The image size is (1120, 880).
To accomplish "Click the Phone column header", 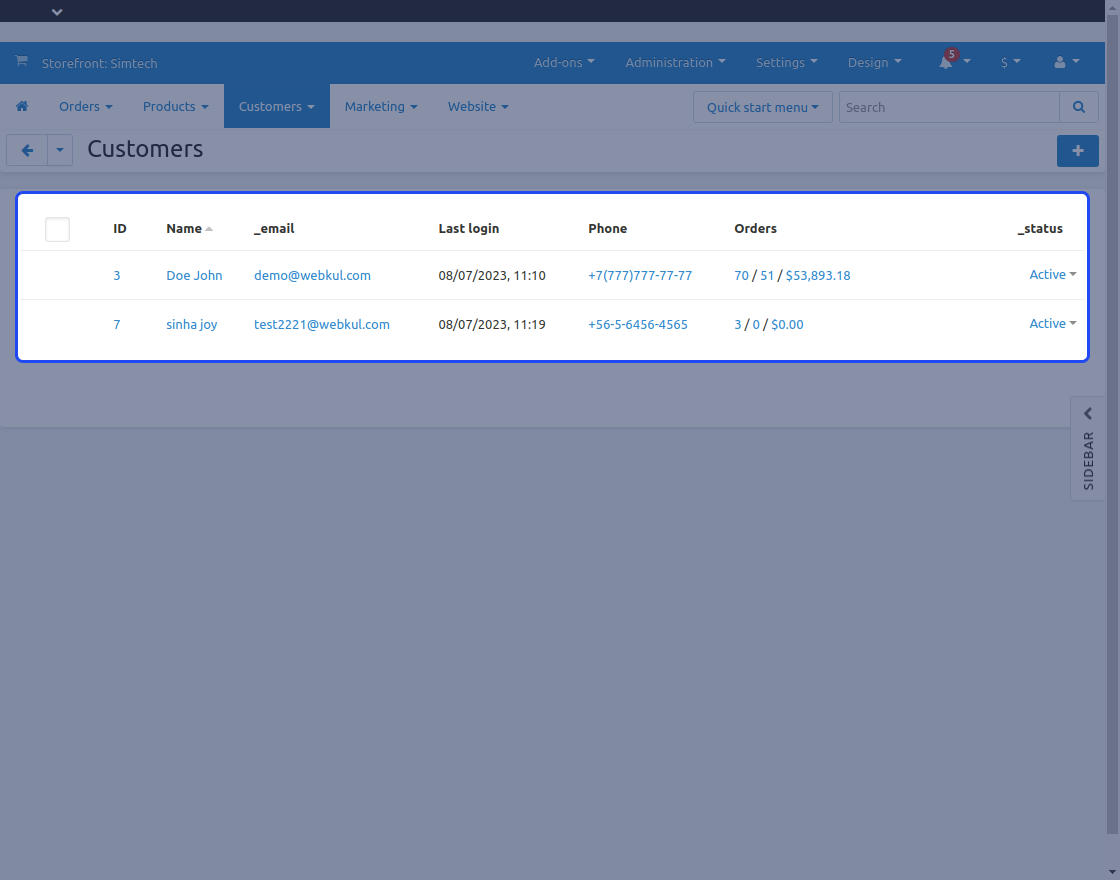I will pyautogui.click(x=608, y=229).
